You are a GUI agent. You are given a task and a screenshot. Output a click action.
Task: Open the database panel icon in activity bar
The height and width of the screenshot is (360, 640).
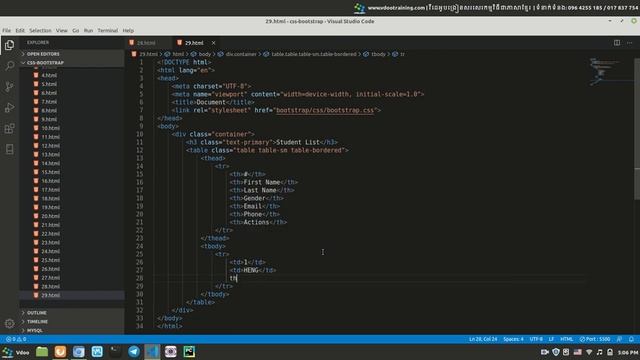9,149
